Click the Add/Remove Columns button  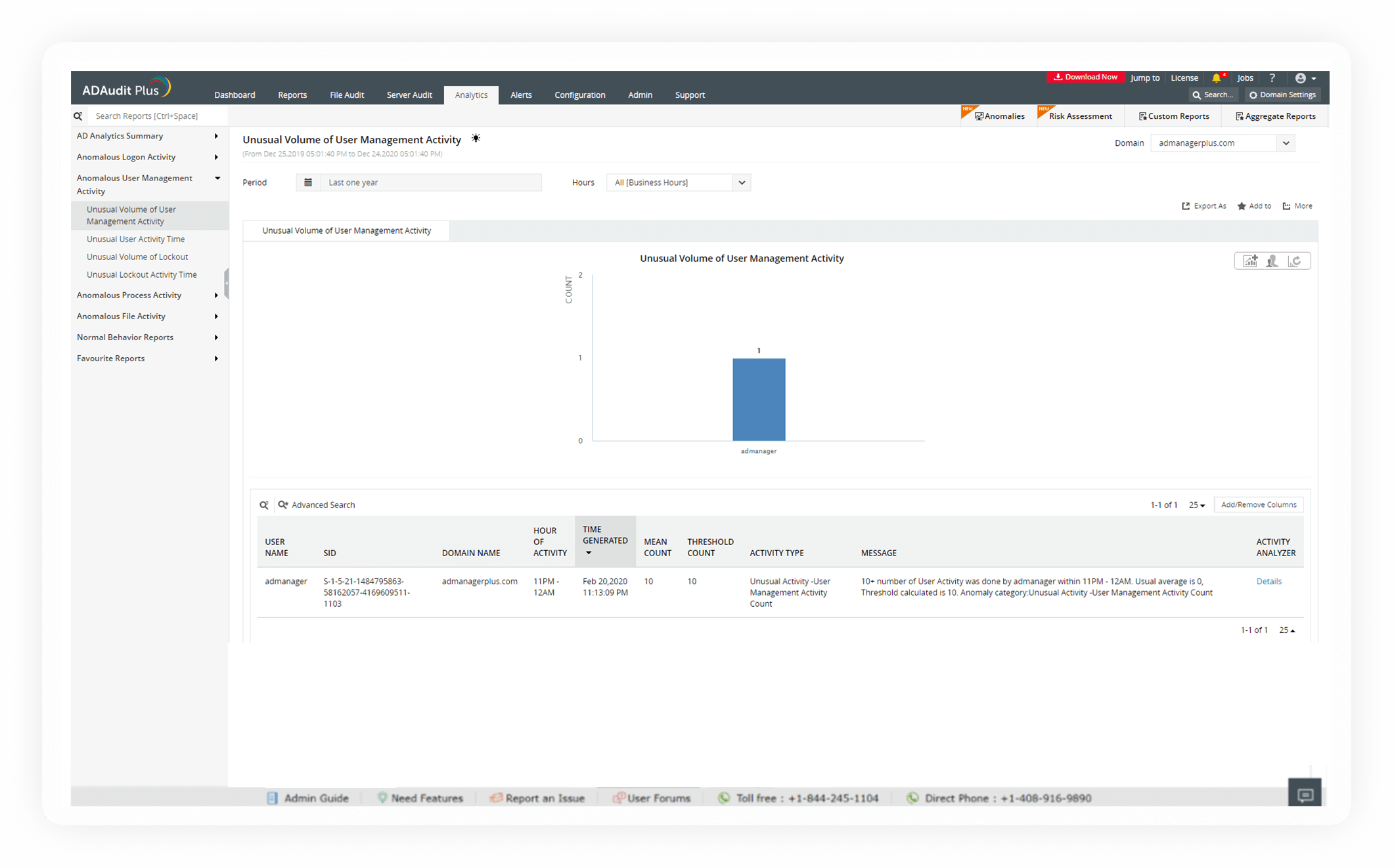pos(1258,504)
